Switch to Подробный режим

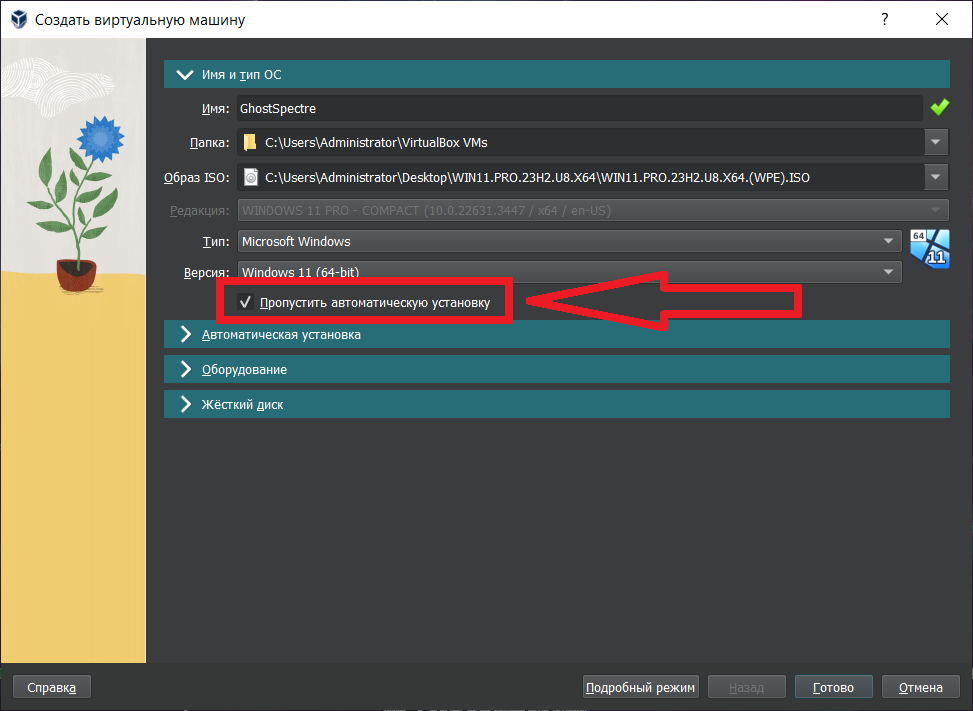point(640,687)
